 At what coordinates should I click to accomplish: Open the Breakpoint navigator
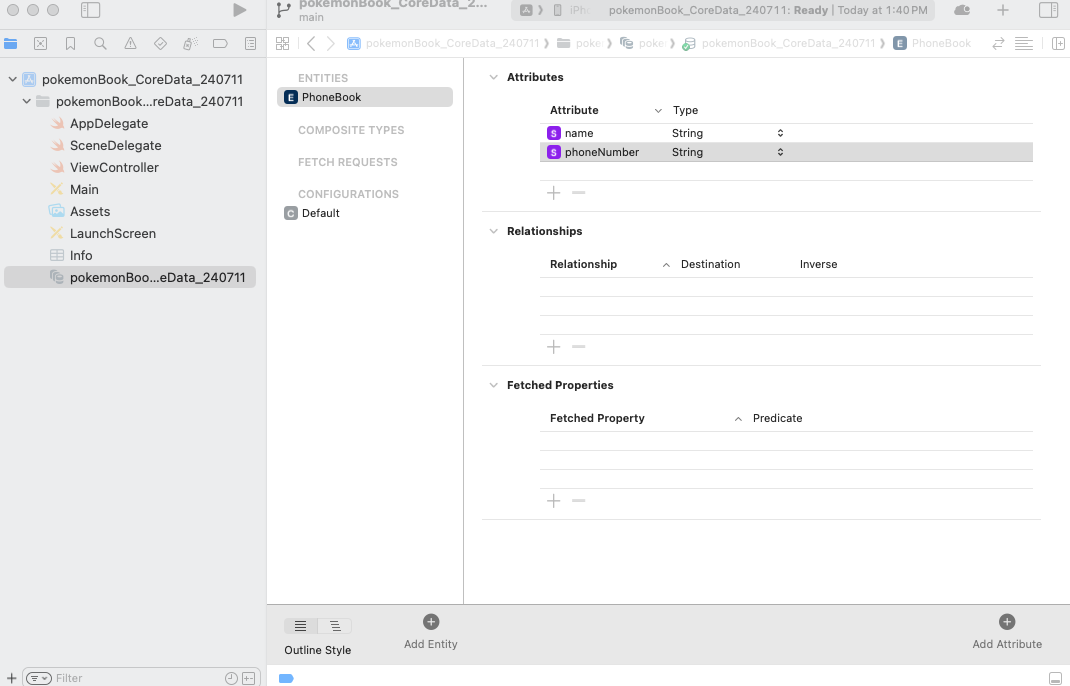(220, 44)
